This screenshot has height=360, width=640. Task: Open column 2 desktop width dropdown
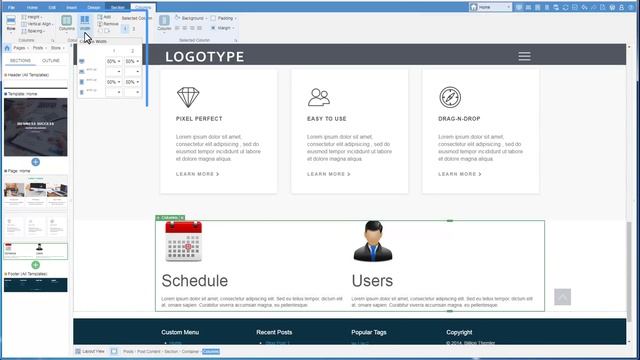point(132,61)
